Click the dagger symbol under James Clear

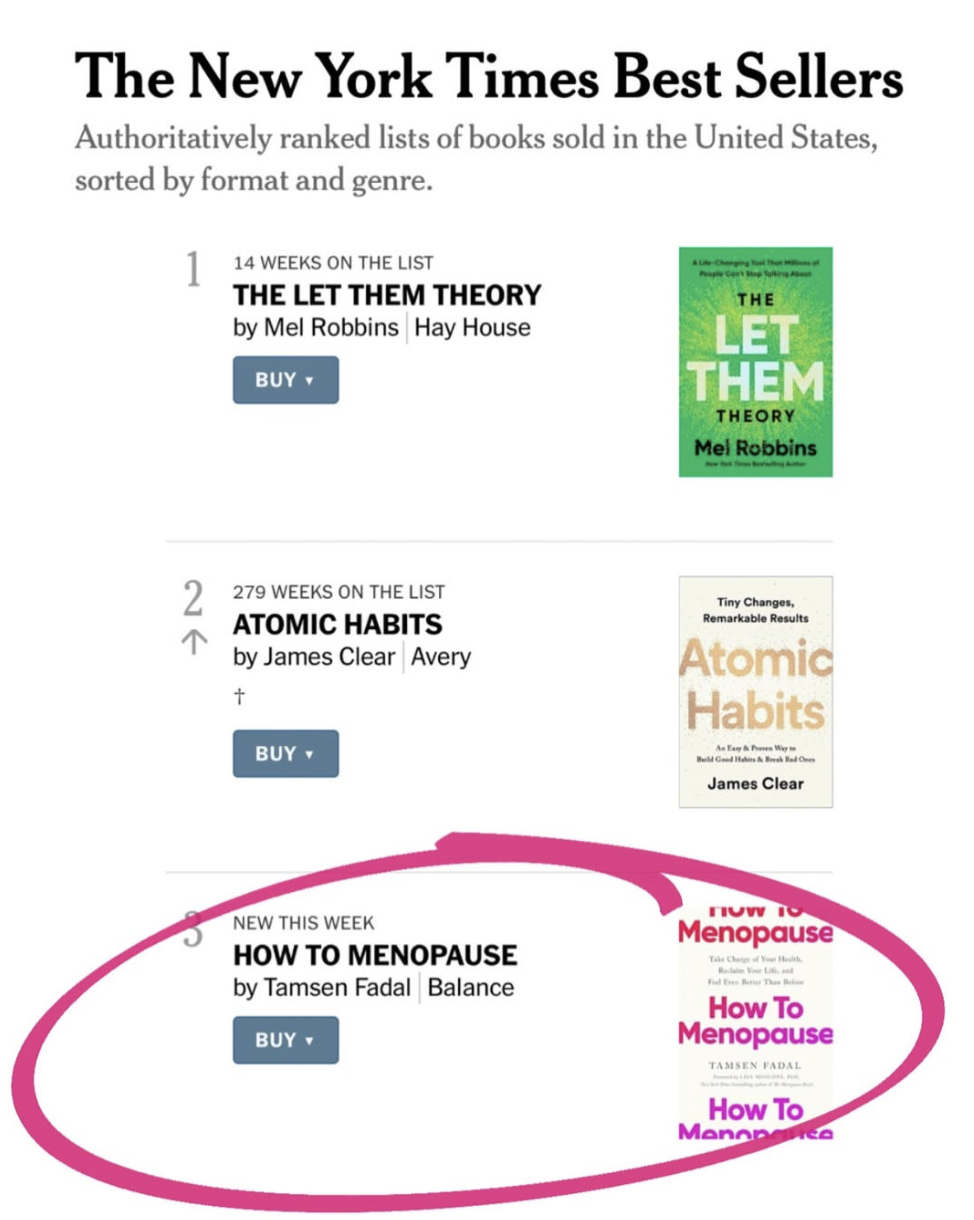238,699
